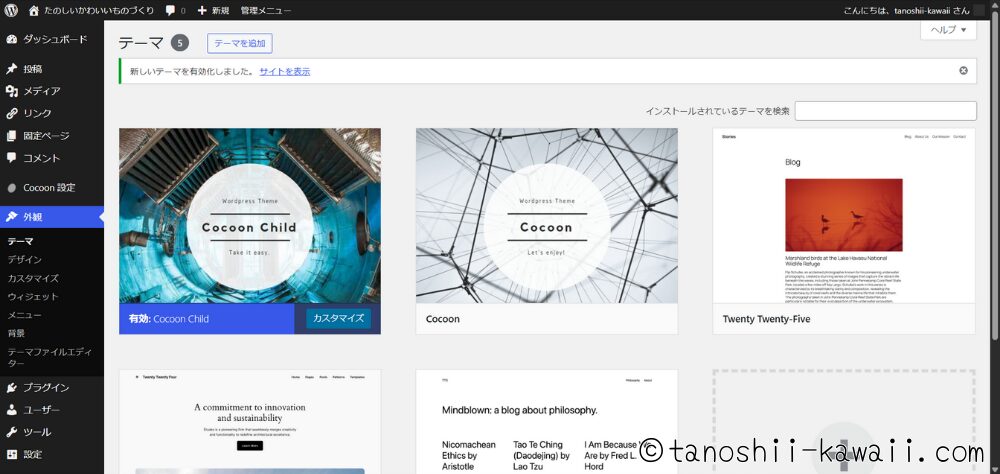Image resolution: width=1000 pixels, height=474 pixels.
Task: Click the カスタマイズ button on Cocoon Child
Action: [x=338, y=319]
